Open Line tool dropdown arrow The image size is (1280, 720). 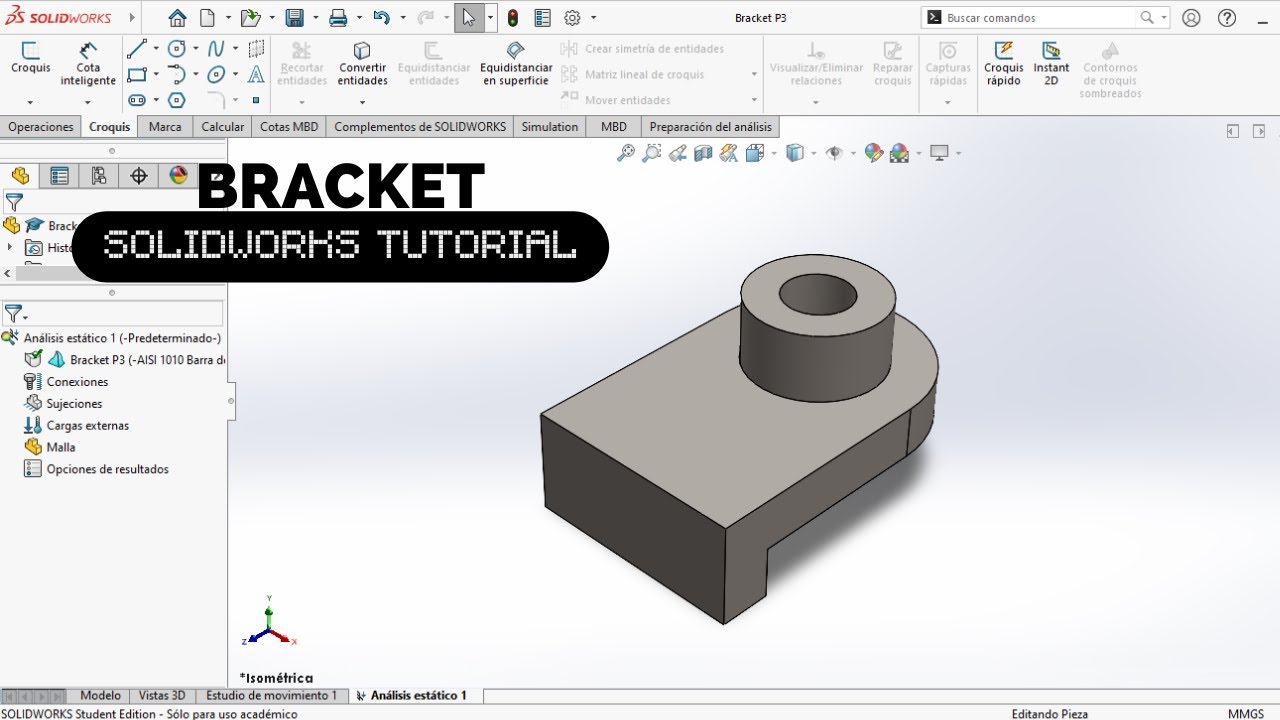[x=156, y=48]
